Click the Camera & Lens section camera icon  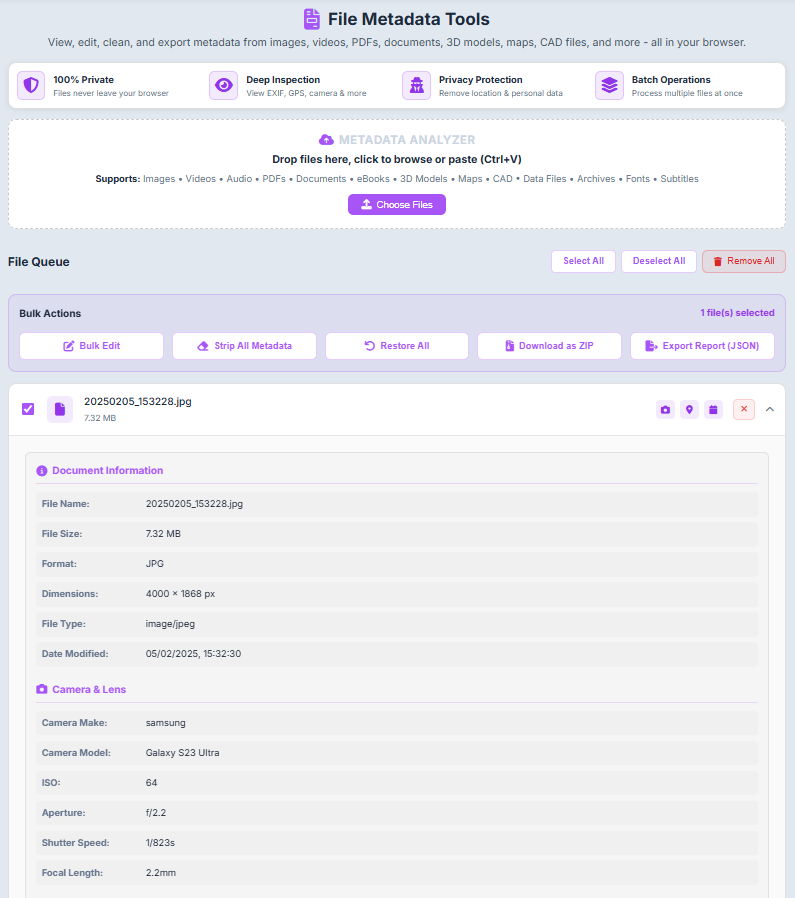[x=42, y=690]
